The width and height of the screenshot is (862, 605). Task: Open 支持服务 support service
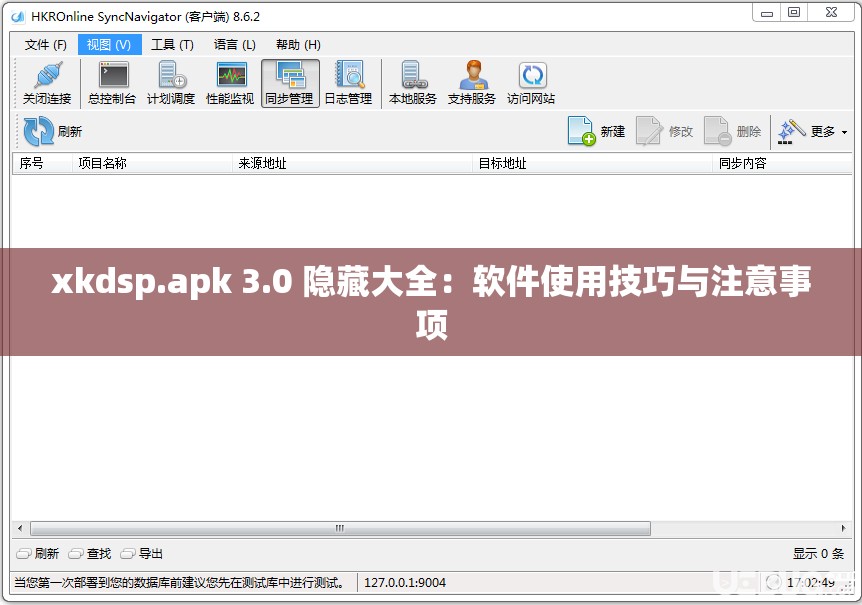(x=471, y=82)
